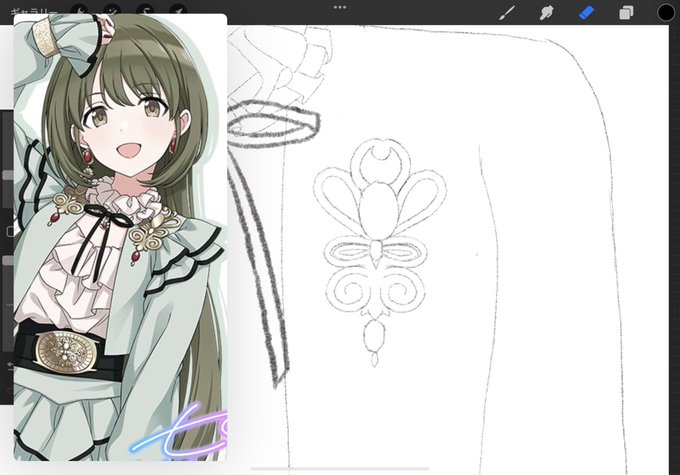This screenshot has height=475, width=680.
Task: Select the blue Eraser tool
Action: point(586,13)
